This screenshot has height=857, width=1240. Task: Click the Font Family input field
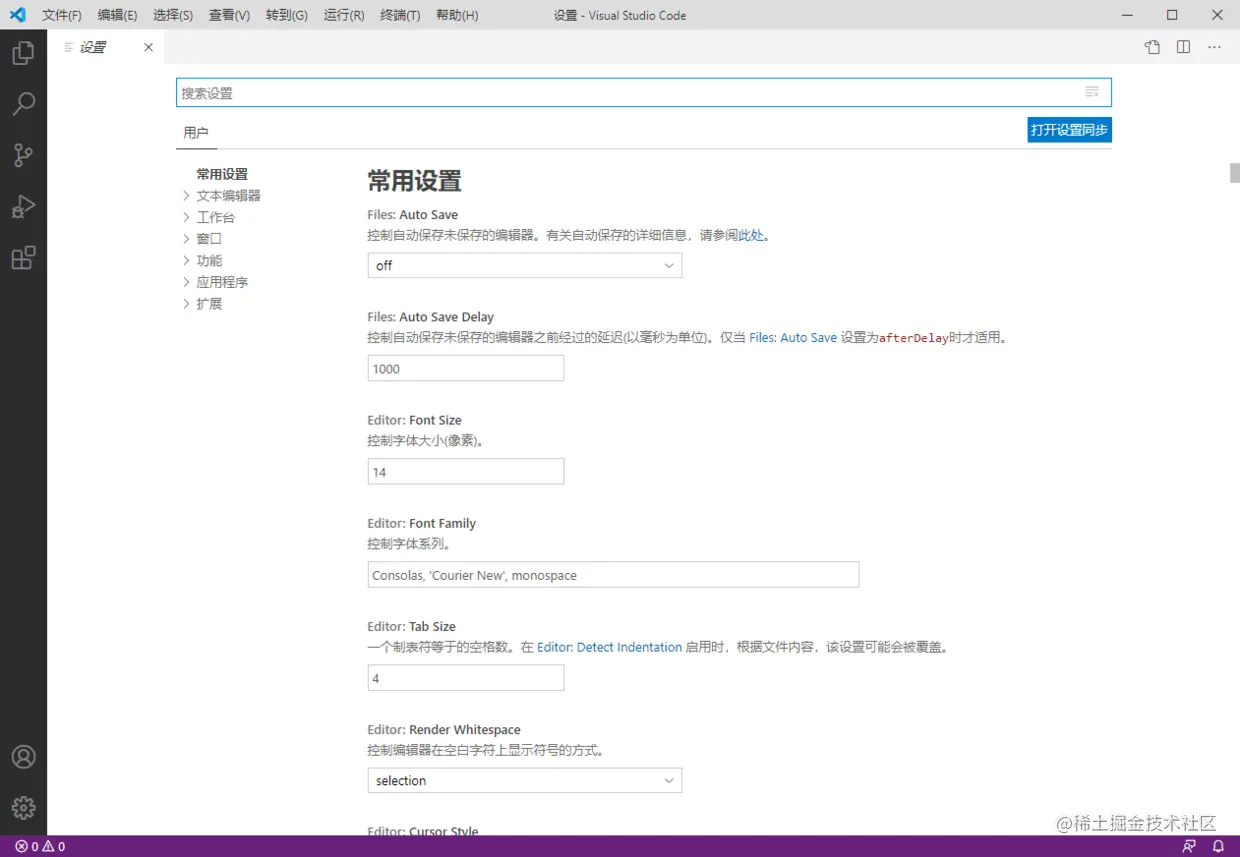point(613,574)
